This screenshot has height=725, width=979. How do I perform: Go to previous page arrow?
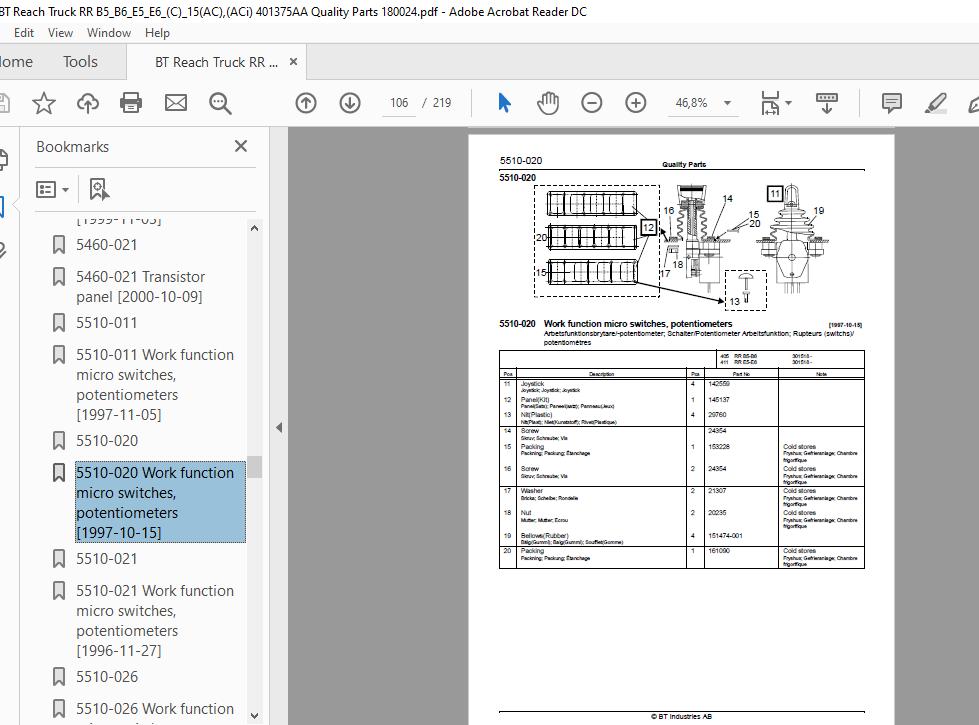point(306,103)
